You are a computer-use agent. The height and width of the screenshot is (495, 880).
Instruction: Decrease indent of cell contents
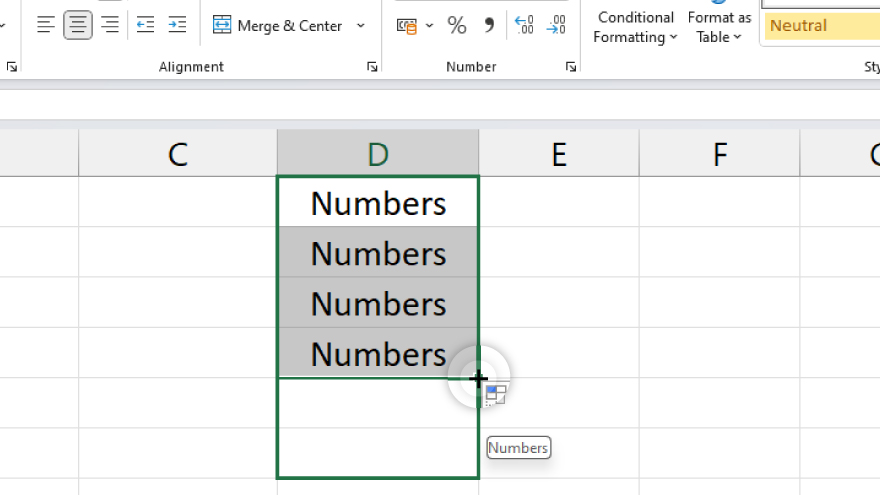coord(145,25)
